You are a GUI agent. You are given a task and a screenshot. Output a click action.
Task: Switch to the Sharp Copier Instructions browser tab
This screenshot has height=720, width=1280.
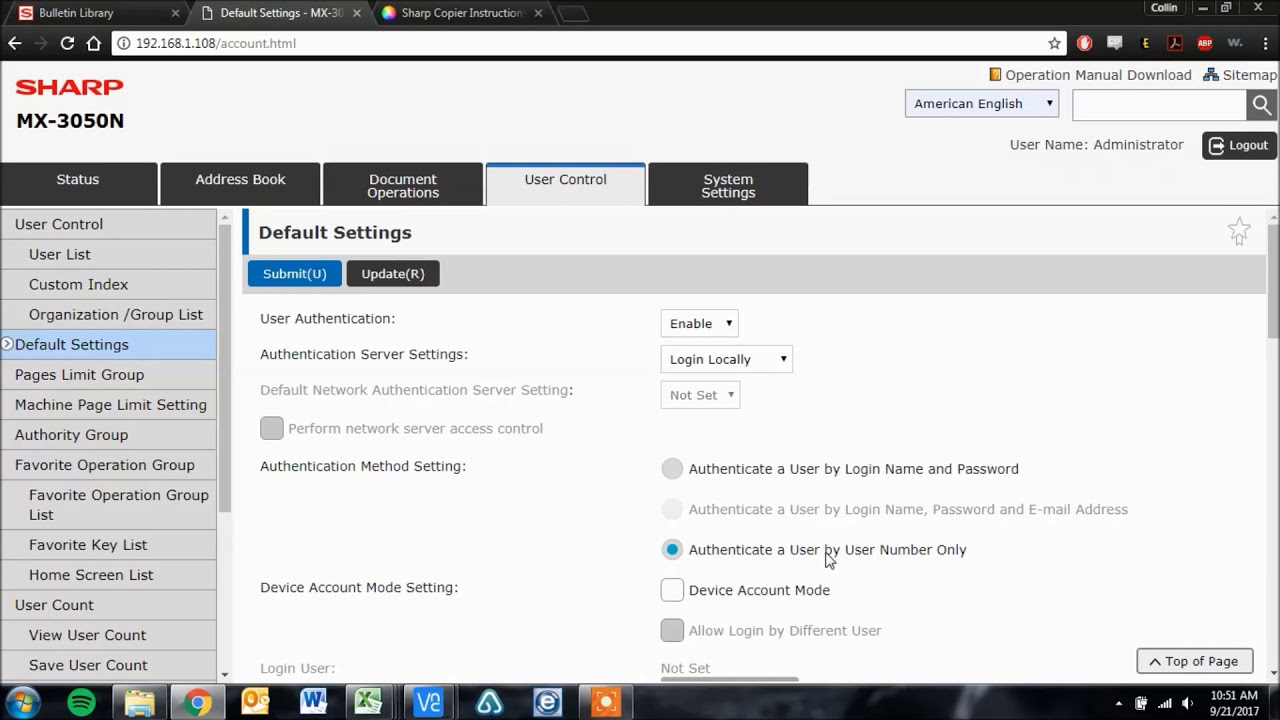point(460,13)
